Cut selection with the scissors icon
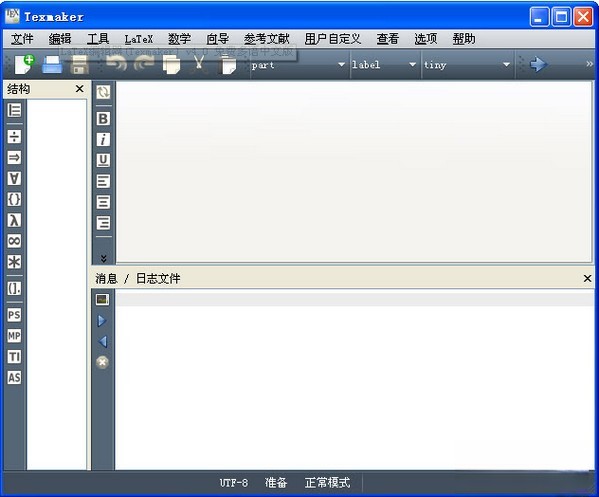Viewport: 599px width, 497px height. [x=198, y=64]
